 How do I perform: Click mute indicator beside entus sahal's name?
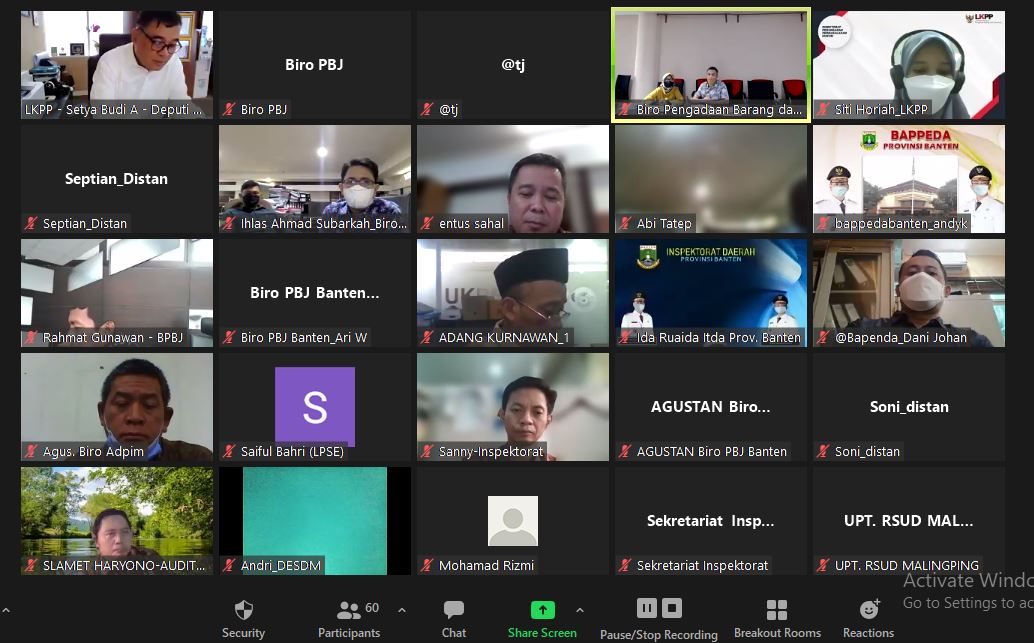coord(425,223)
